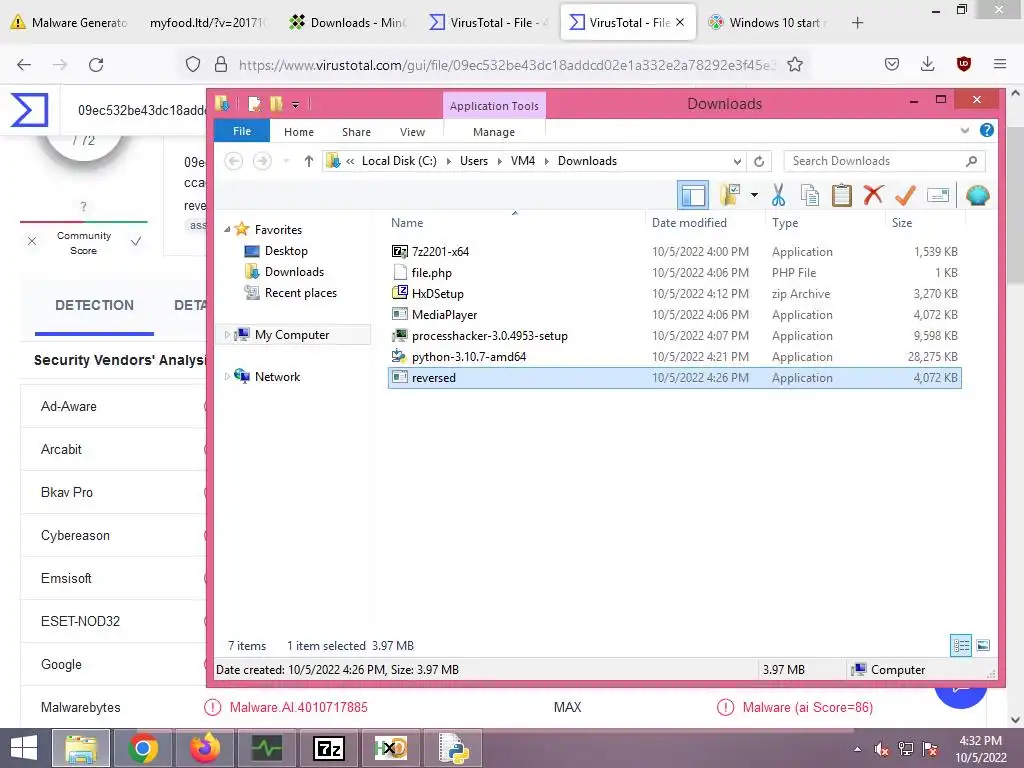Open Chrome from the taskbar
1024x768 pixels.
click(143, 748)
